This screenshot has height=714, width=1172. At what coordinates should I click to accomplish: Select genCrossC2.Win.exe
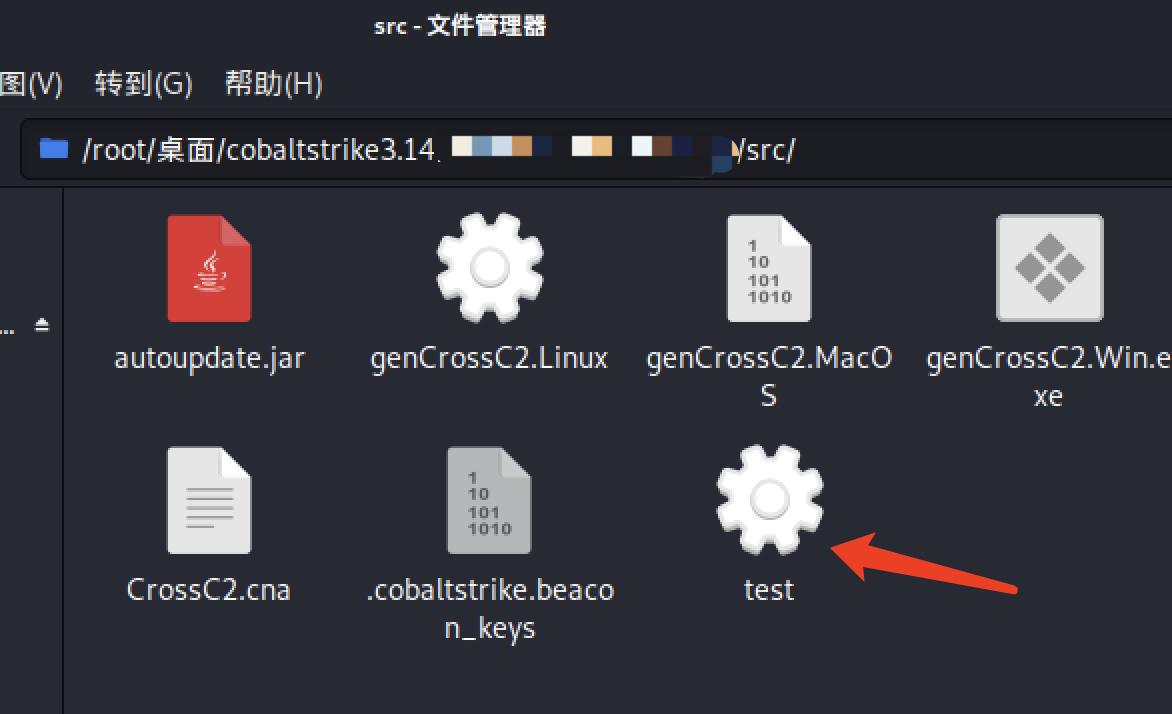(x=1048, y=267)
